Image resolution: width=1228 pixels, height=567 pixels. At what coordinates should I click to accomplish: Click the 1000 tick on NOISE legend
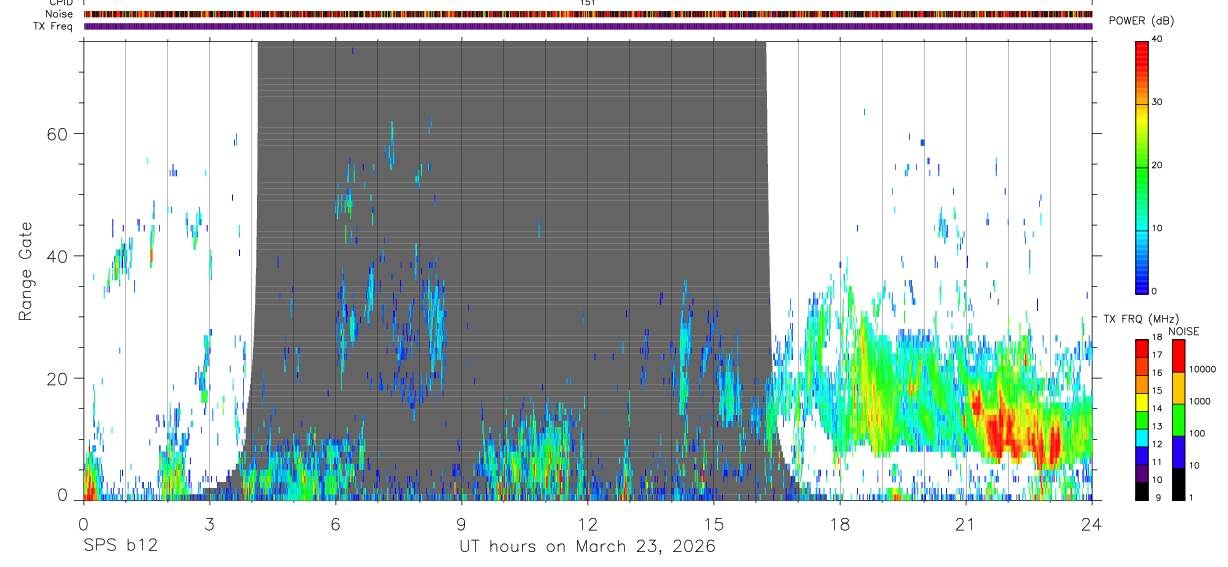1199,401
